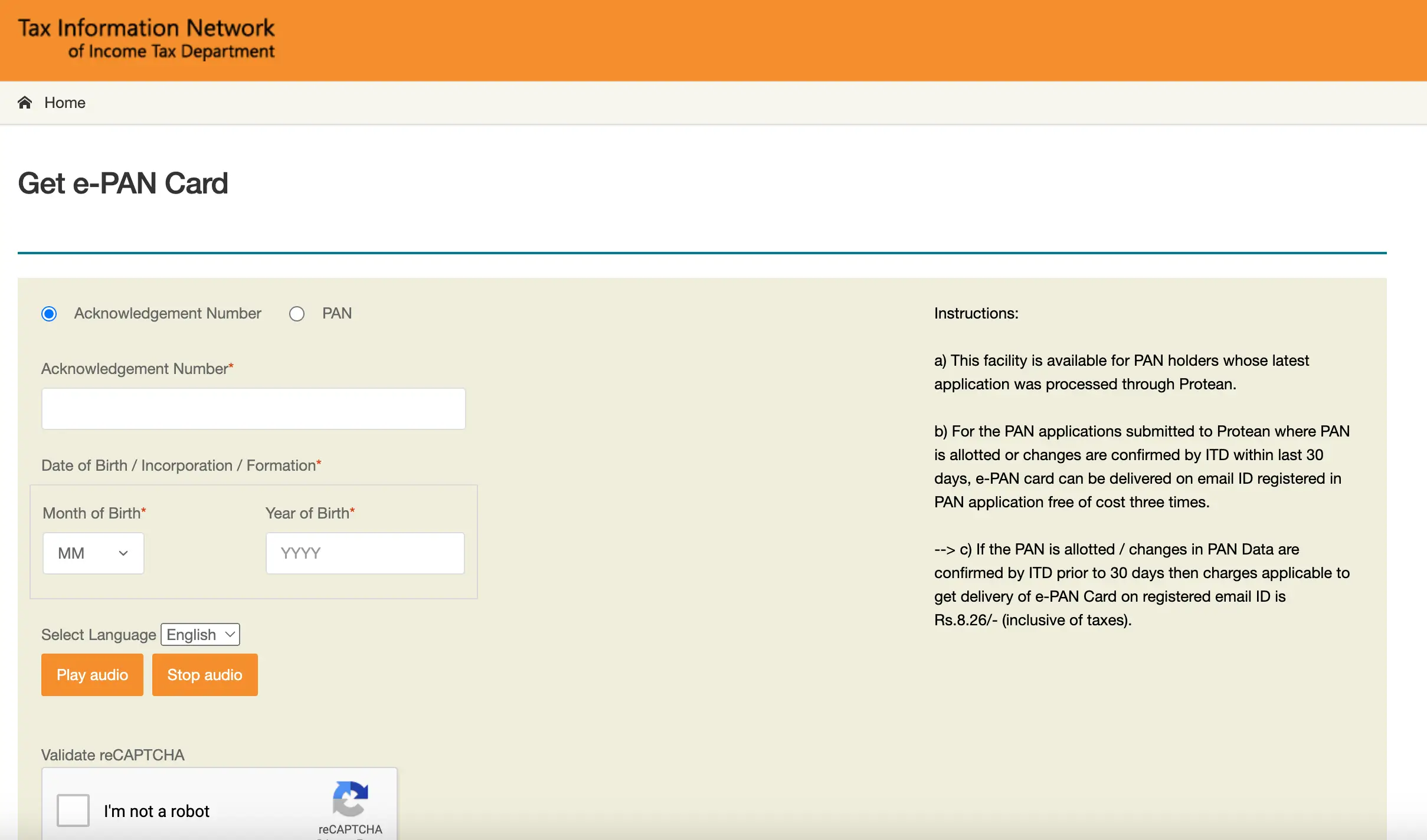Click instruction b) about free e-PAN delivery
The image size is (1427, 840).
(x=1142, y=467)
